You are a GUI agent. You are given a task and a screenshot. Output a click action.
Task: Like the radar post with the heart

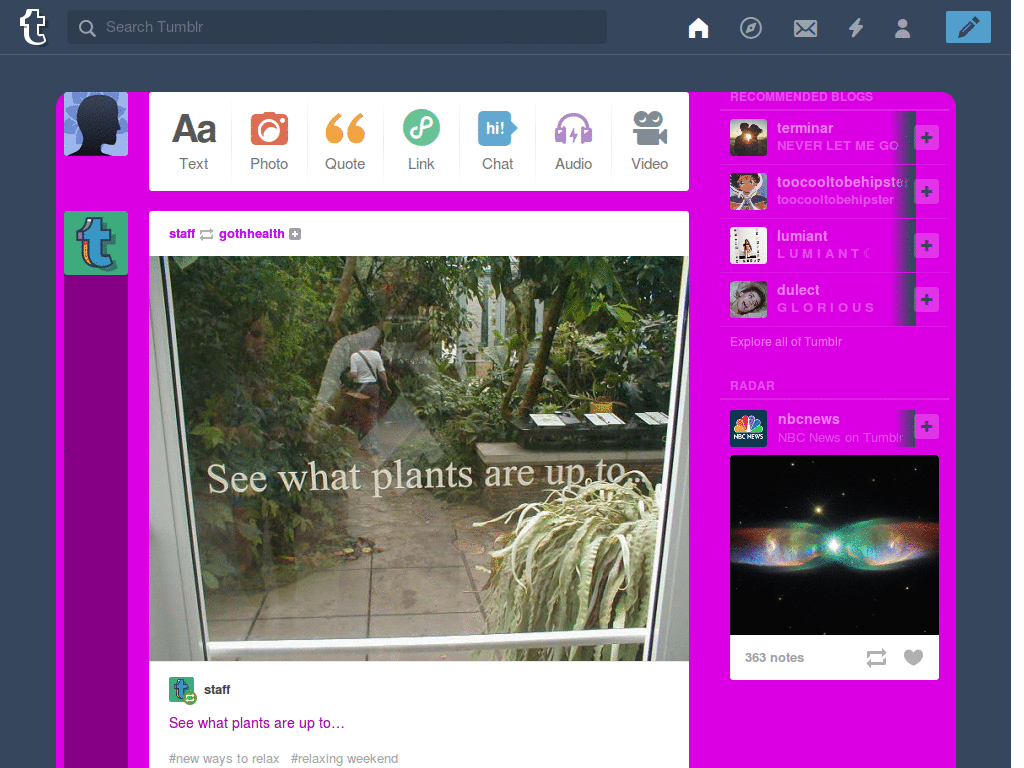(914, 658)
